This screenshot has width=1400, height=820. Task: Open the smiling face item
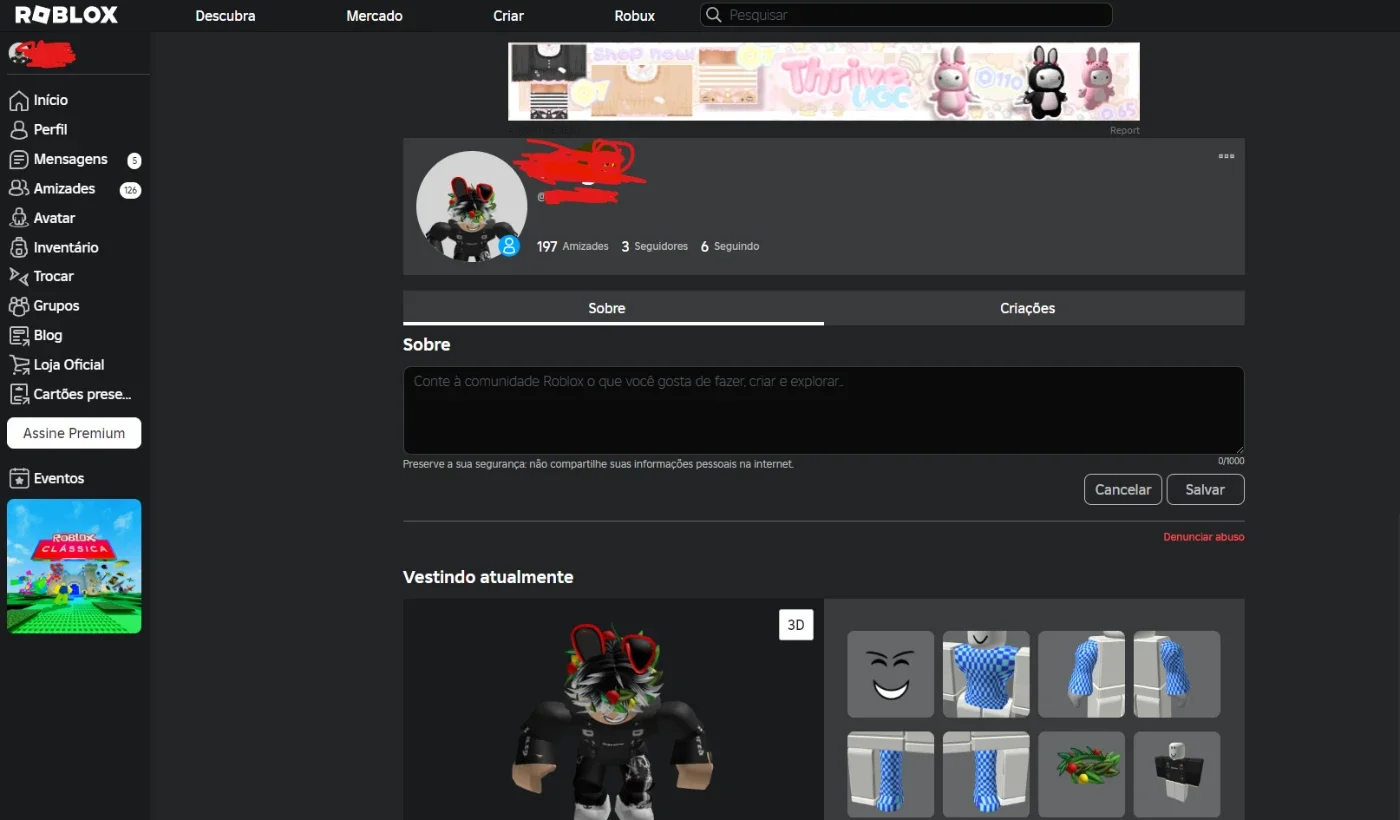891,674
